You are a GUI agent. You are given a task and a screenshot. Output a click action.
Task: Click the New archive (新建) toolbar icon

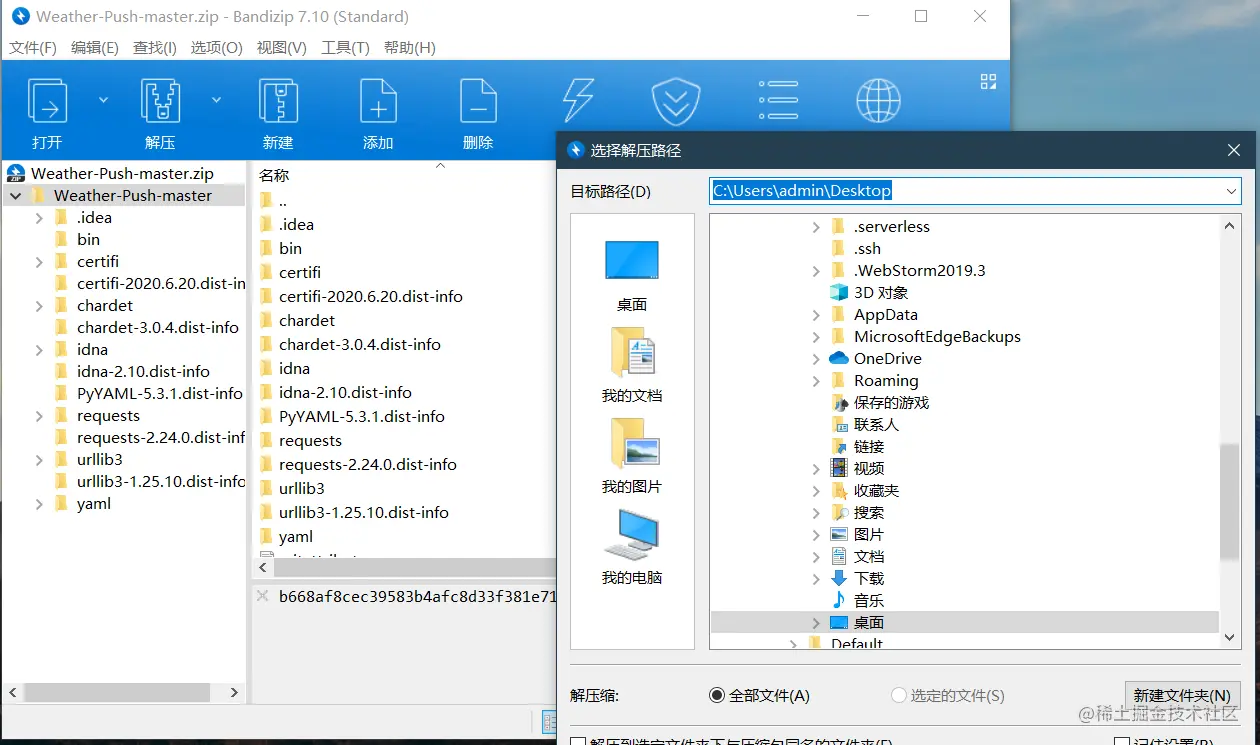coord(278,101)
